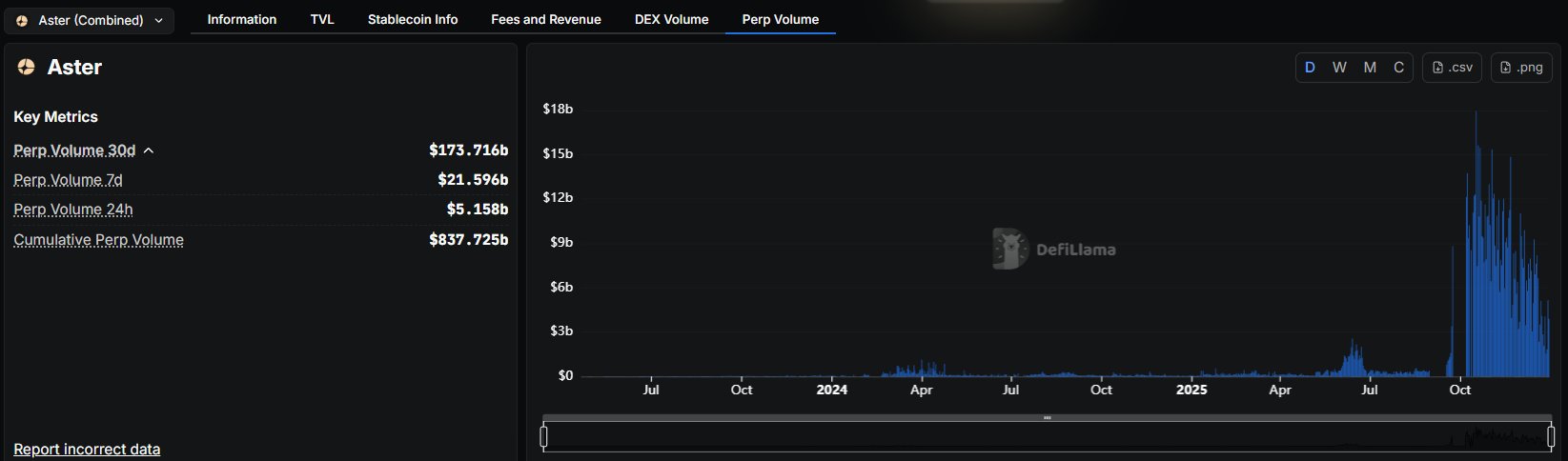The width and height of the screenshot is (1568, 461).
Task: Click the $173.716b value
Action: 468,150
